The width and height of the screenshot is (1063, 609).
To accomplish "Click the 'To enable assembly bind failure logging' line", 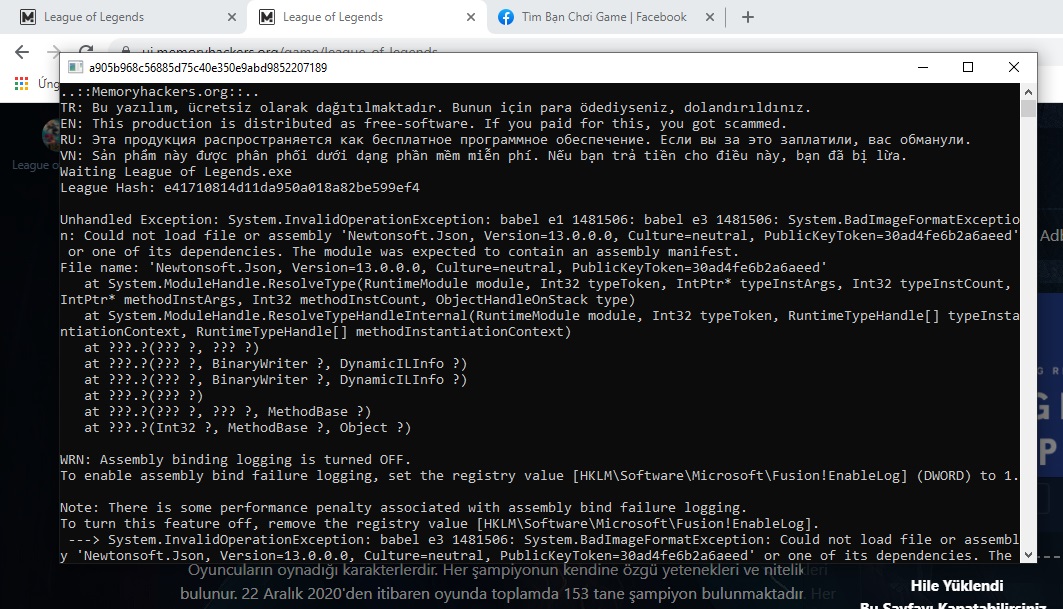I will pos(540,475).
